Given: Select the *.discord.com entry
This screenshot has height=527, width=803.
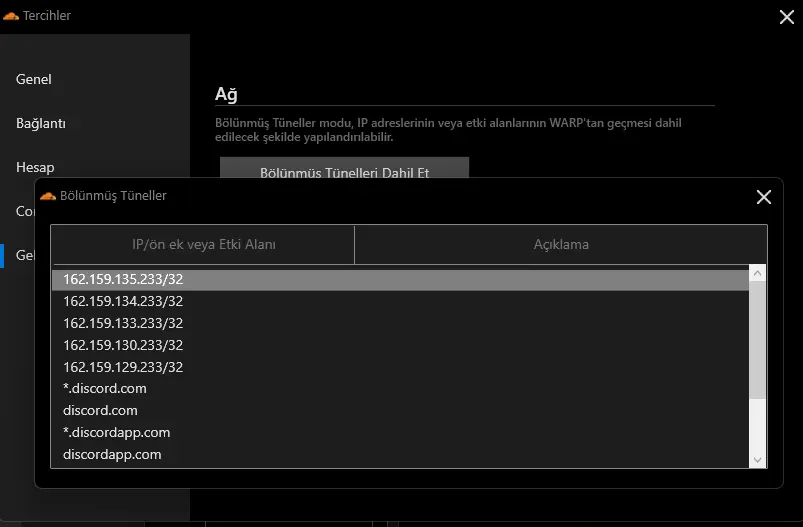Looking at the screenshot, I should point(400,389).
